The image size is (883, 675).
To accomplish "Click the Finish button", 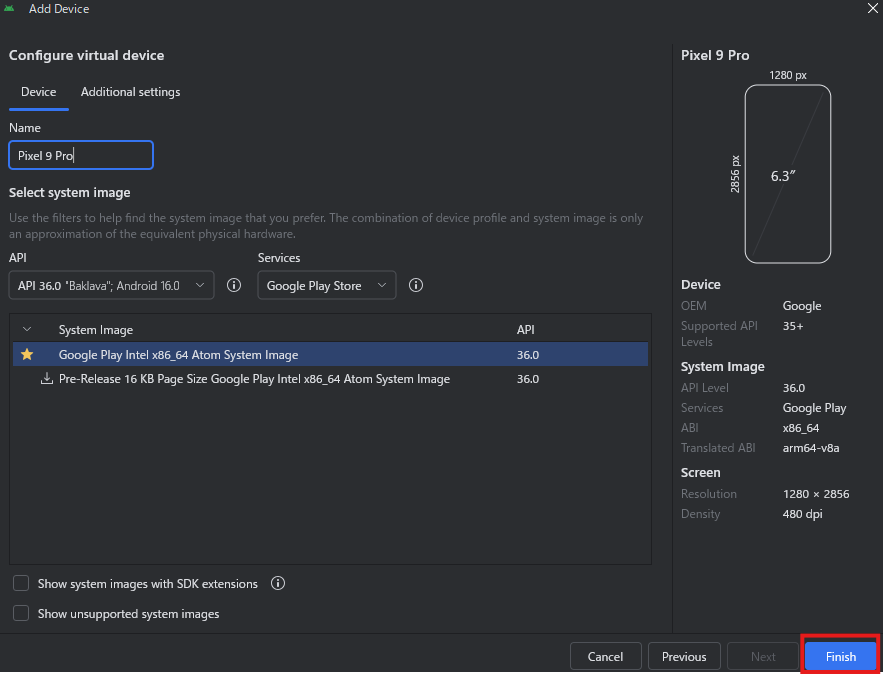I will click(841, 656).
